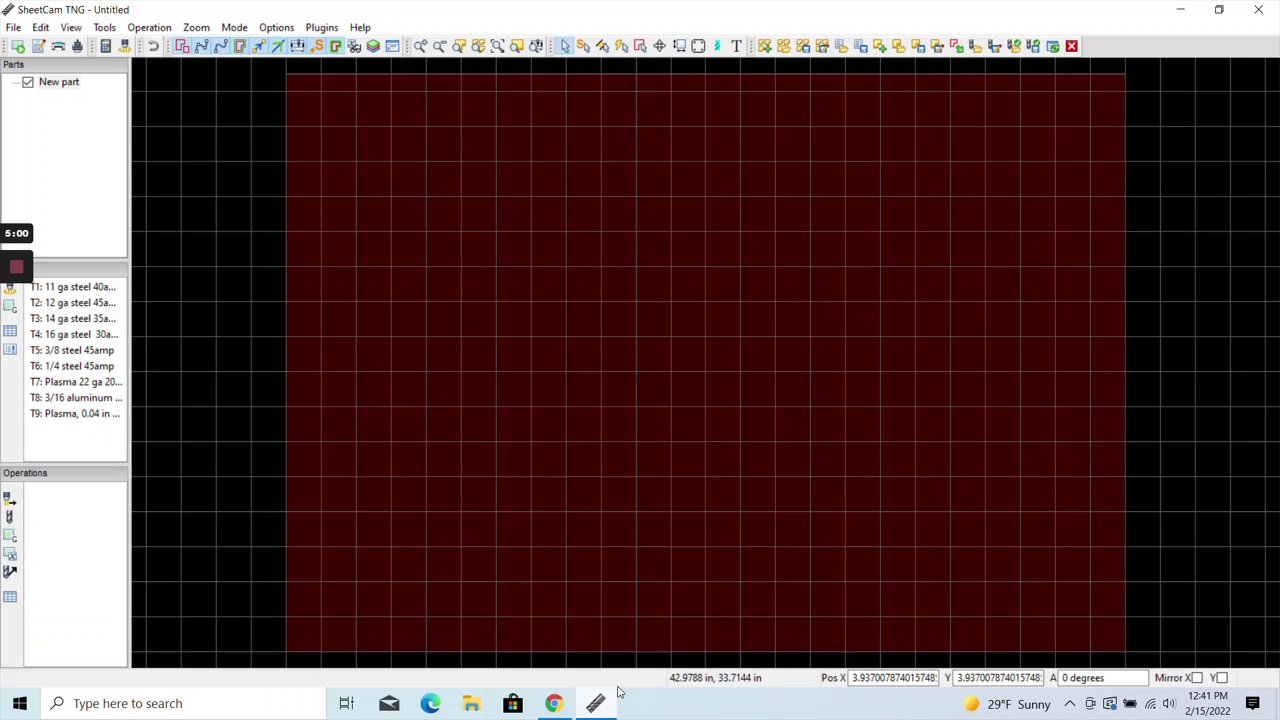This screenshot has width=1280, height=720.
Task: Click the taskbar search box
Action: tap(184, 703)
